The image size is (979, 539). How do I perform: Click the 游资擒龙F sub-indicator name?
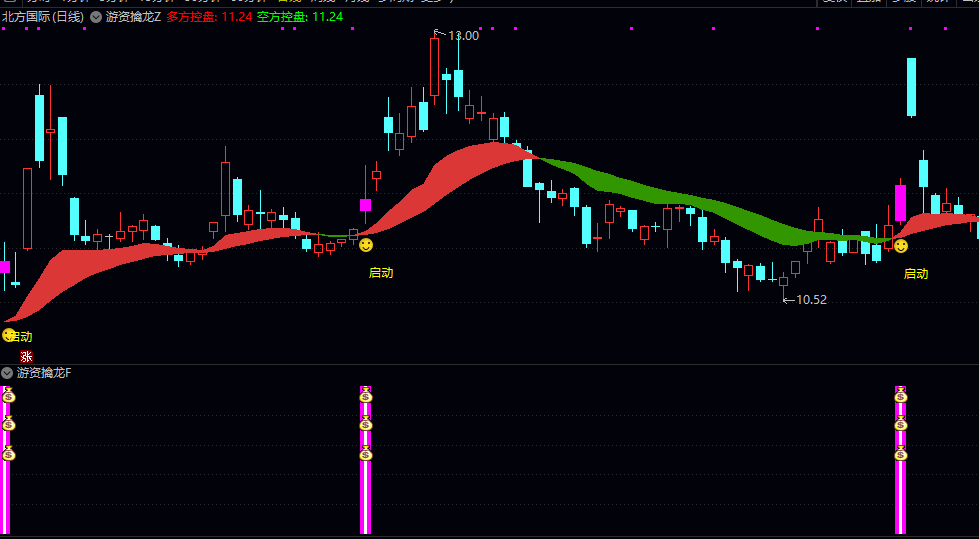pos(44,373)
